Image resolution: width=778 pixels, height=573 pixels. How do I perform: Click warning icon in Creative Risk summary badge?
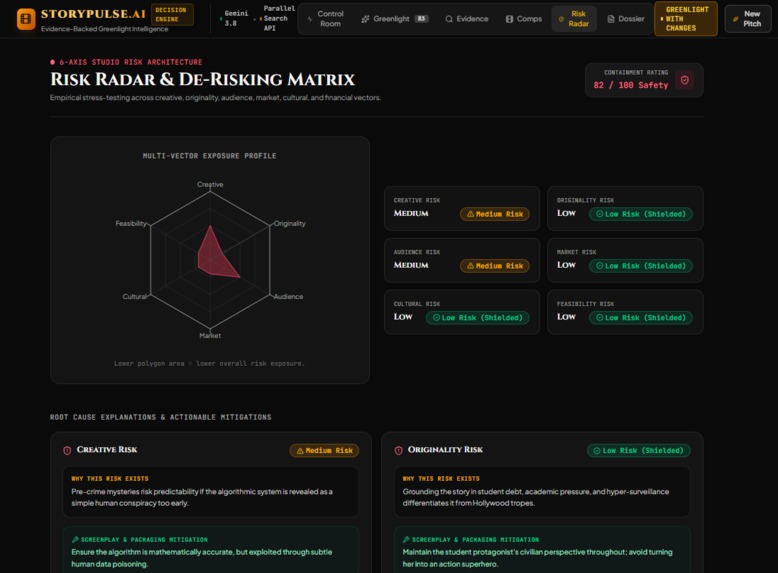470,214
